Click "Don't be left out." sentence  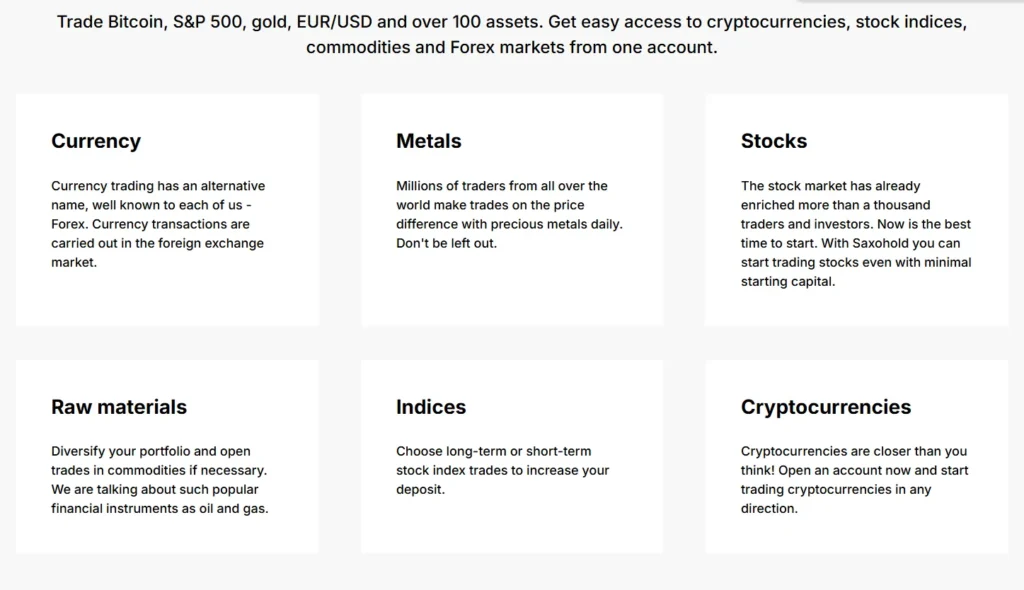446,243
